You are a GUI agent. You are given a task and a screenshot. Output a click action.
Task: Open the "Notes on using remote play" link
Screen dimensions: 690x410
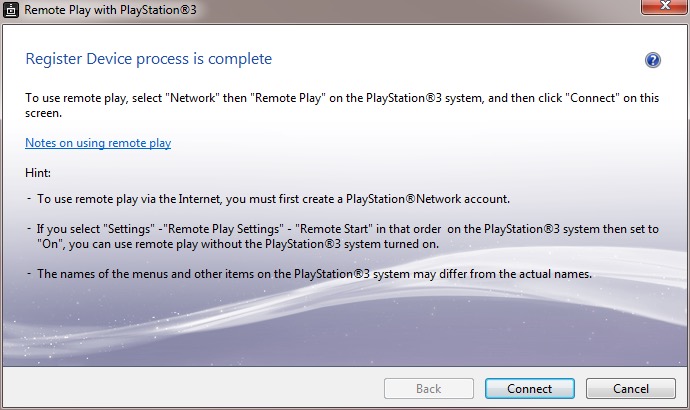[x=98, y=143]
